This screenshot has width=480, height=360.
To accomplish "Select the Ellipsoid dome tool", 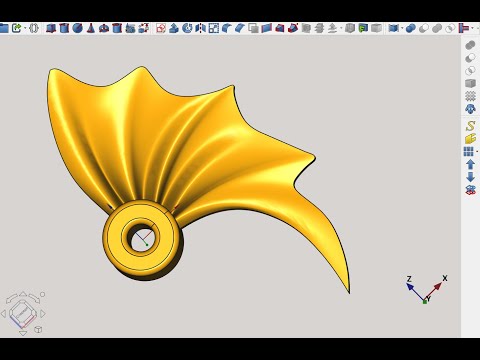I will click(x=104, y=28).
